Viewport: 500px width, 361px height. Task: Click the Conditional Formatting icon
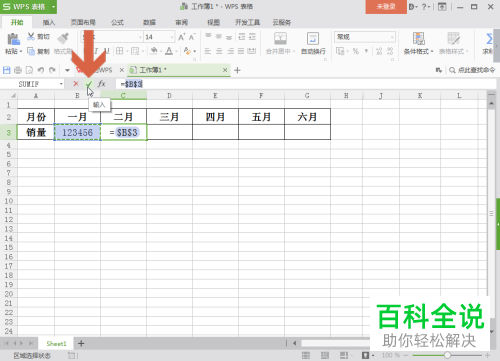(x=418, y=39)
